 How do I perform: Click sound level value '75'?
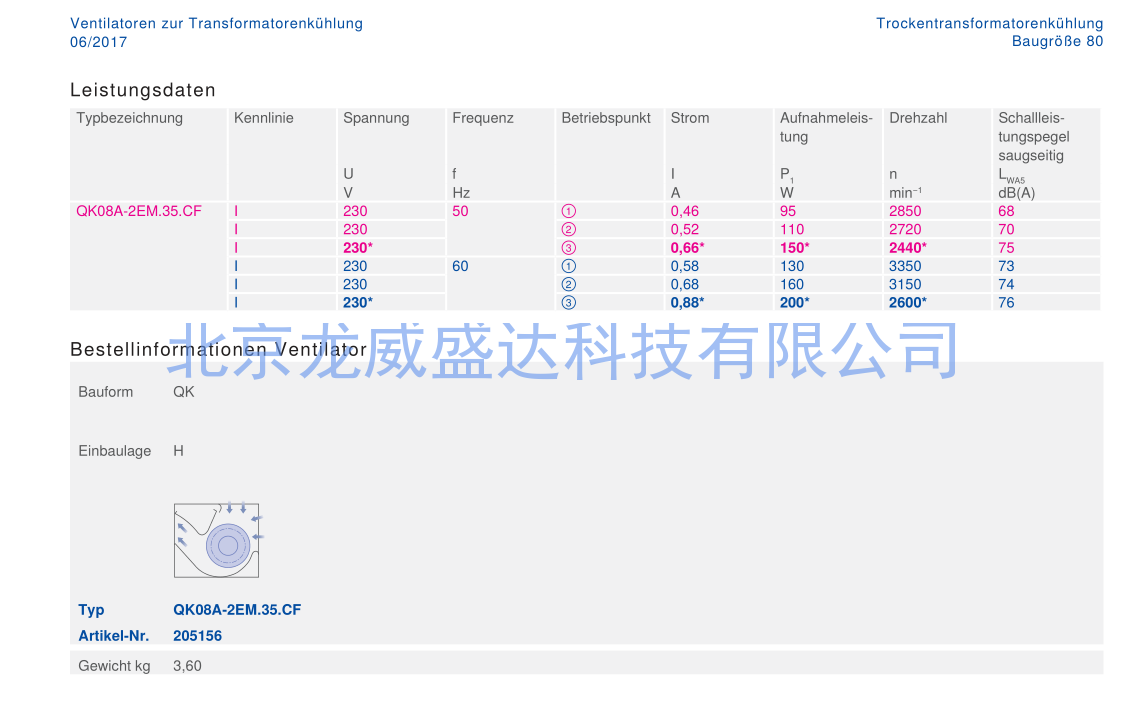click(1006, 248)
